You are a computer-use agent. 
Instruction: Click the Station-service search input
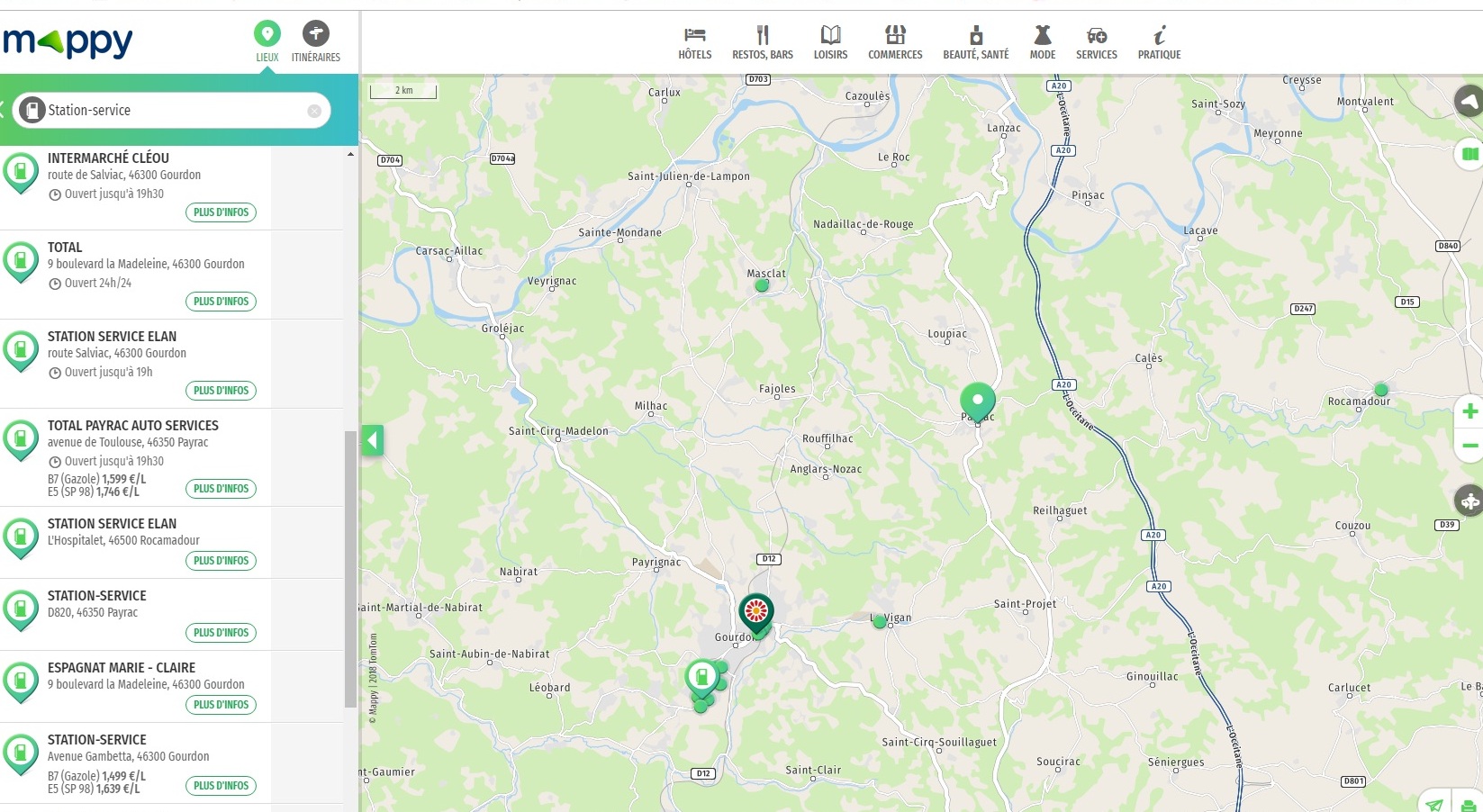pyautogui.click(x=171, y=111)
